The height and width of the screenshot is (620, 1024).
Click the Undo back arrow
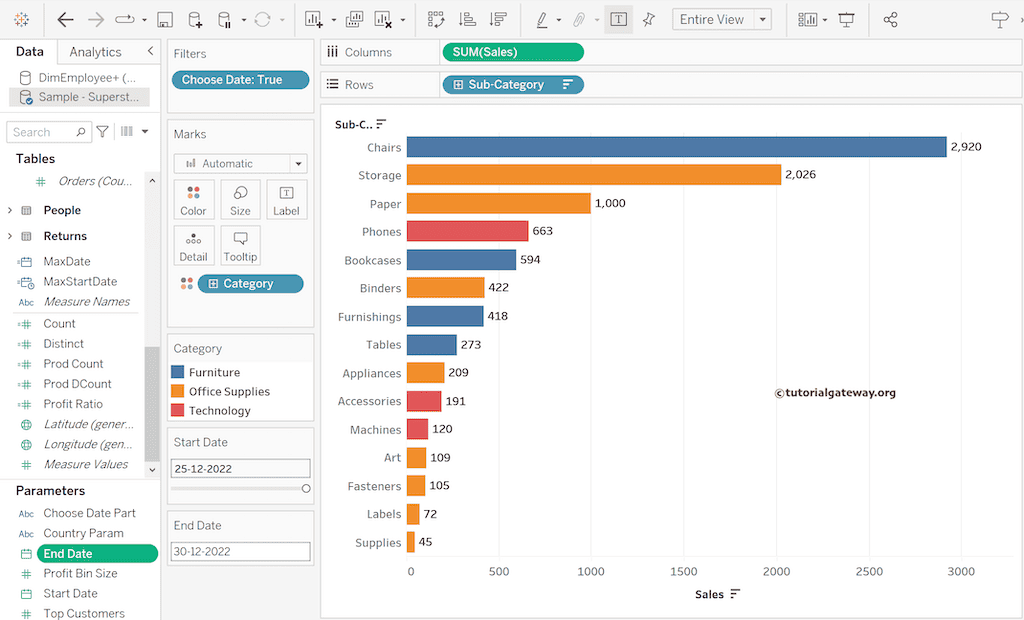pyautogui.click(x=65, y=19)
